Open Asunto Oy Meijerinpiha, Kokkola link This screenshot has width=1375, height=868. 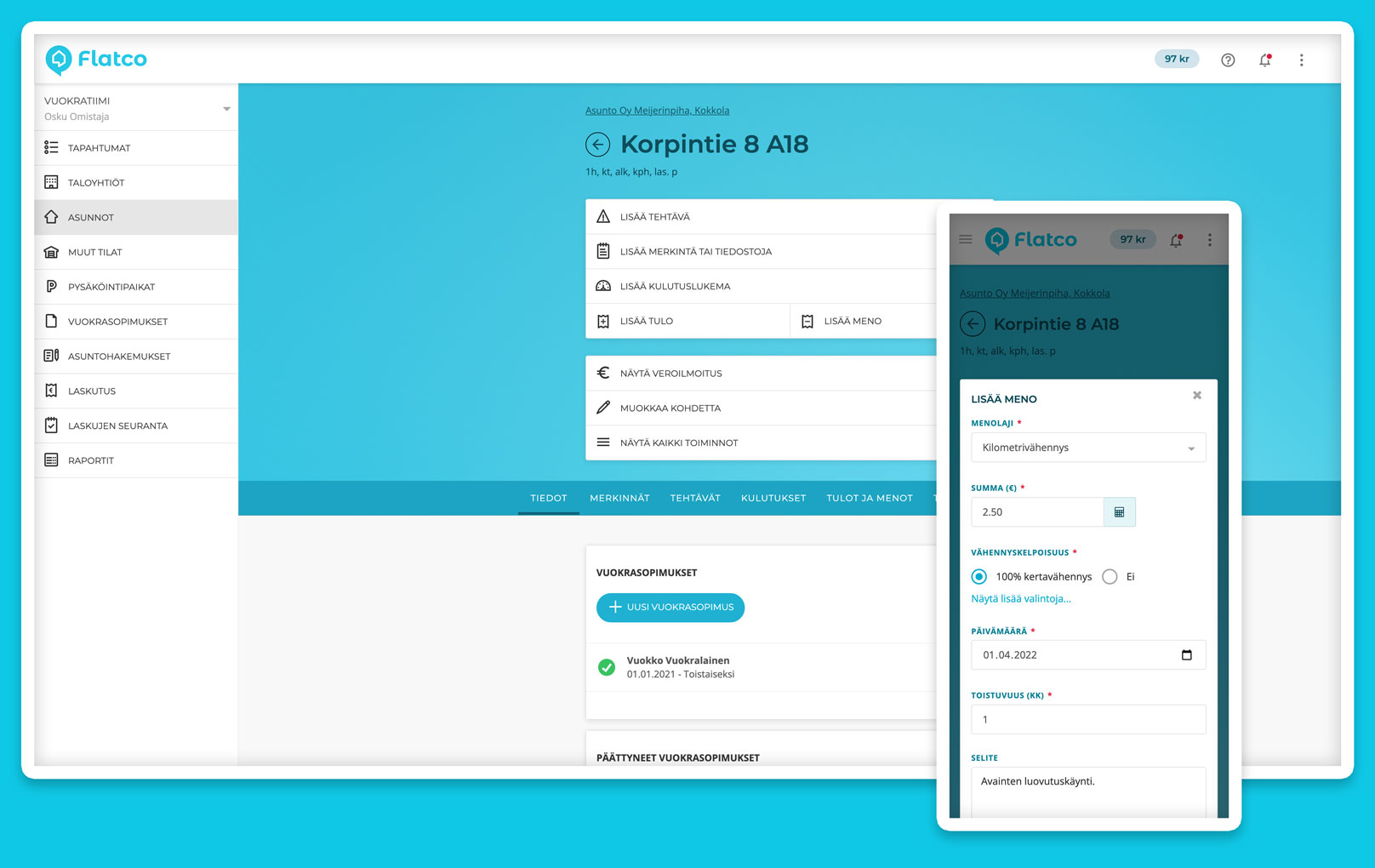pos(657,111)
